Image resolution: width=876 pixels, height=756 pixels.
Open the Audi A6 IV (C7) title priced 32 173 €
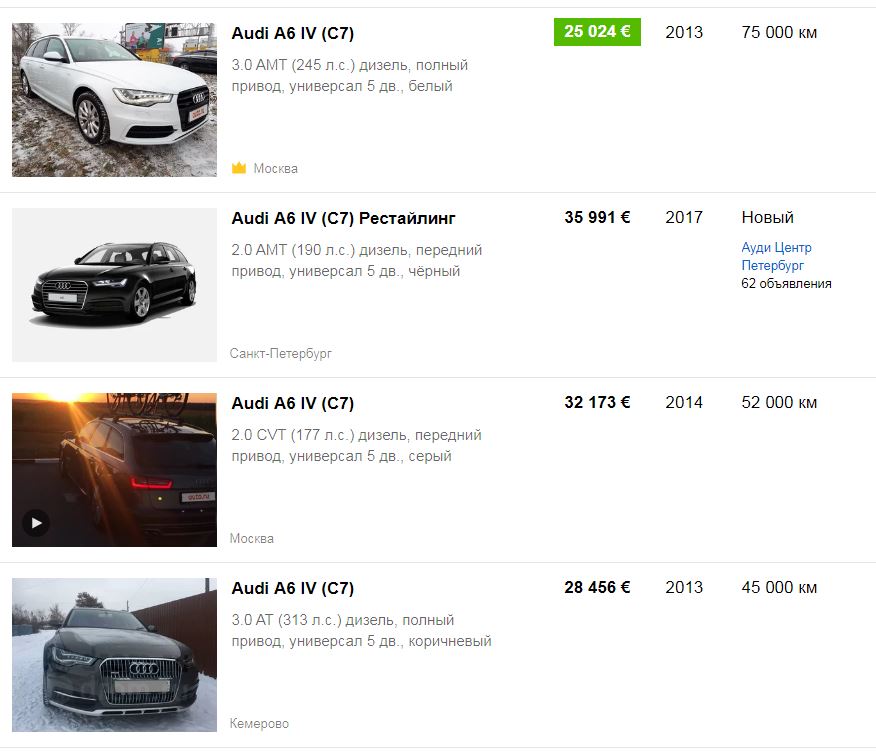pos(293,403)
